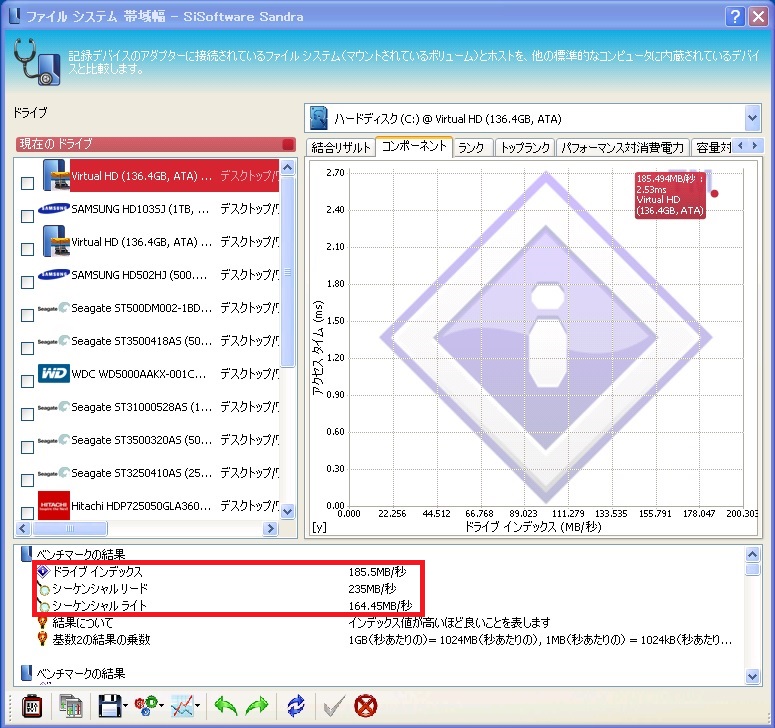The image size is (775, 728).
Task: Open the ハードディスク (C:) drive dropdown
Action: tap(752, 118)
